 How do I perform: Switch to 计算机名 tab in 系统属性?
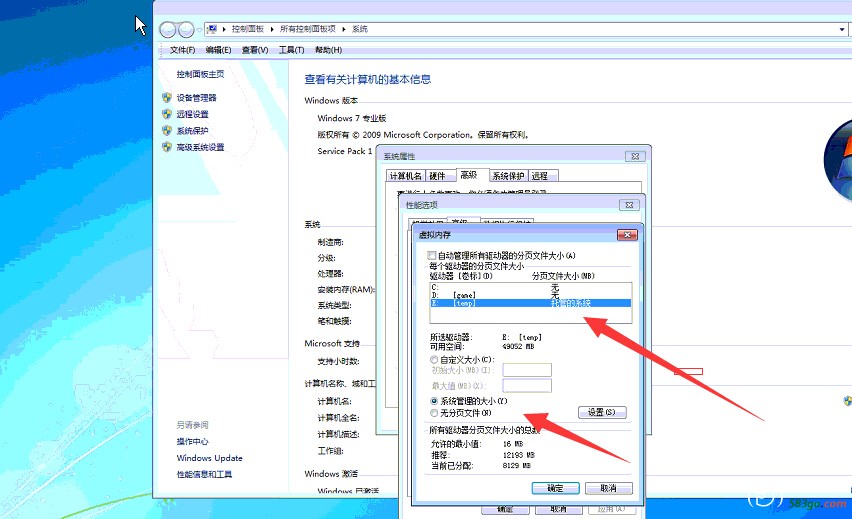click(x=405, y=176)
